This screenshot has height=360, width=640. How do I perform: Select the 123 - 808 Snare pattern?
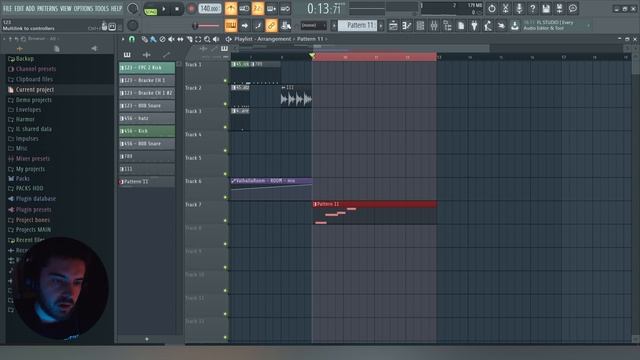point(147,106)
